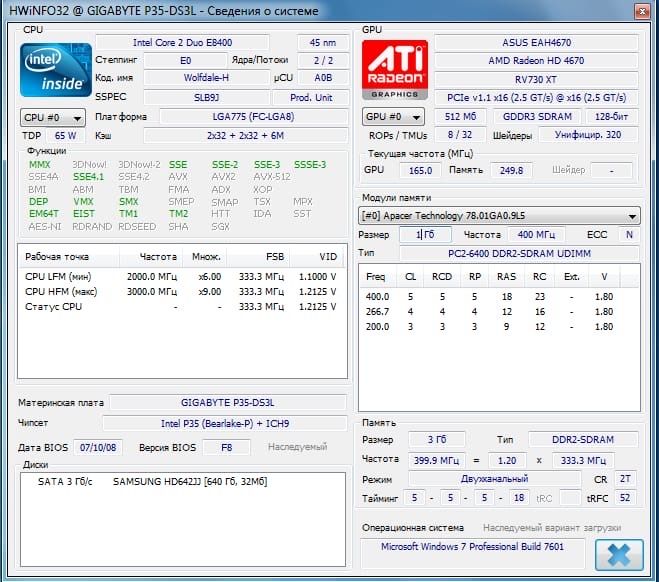Click the tRFC value 52

click(x=625, y=498)
